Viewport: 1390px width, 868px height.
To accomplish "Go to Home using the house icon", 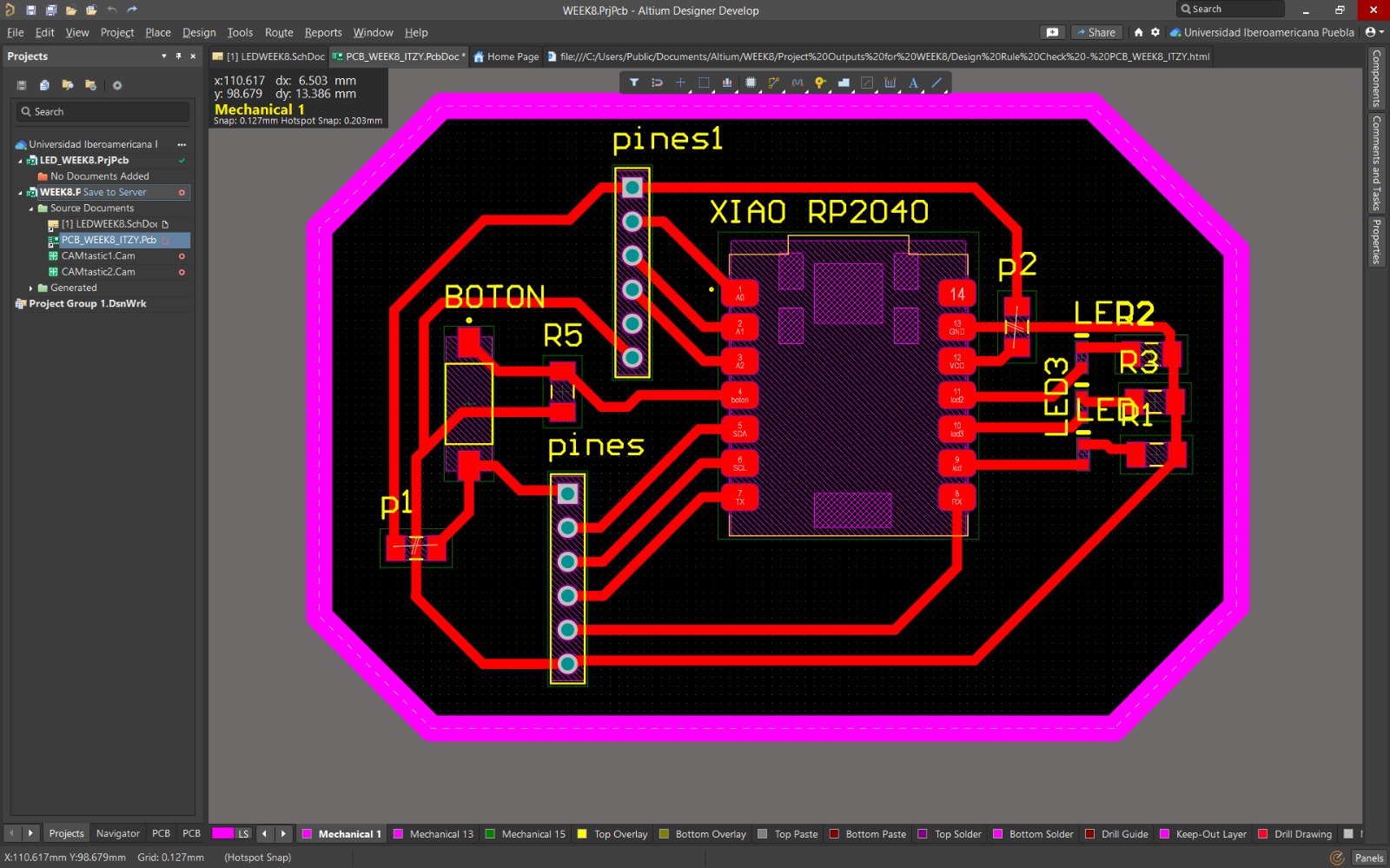I will pyautogui.click(x=1138, y=32).
